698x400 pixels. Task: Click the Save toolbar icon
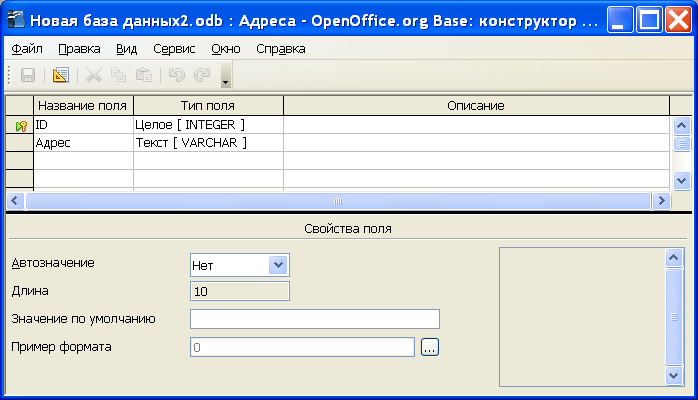click(x=28, y=75)
